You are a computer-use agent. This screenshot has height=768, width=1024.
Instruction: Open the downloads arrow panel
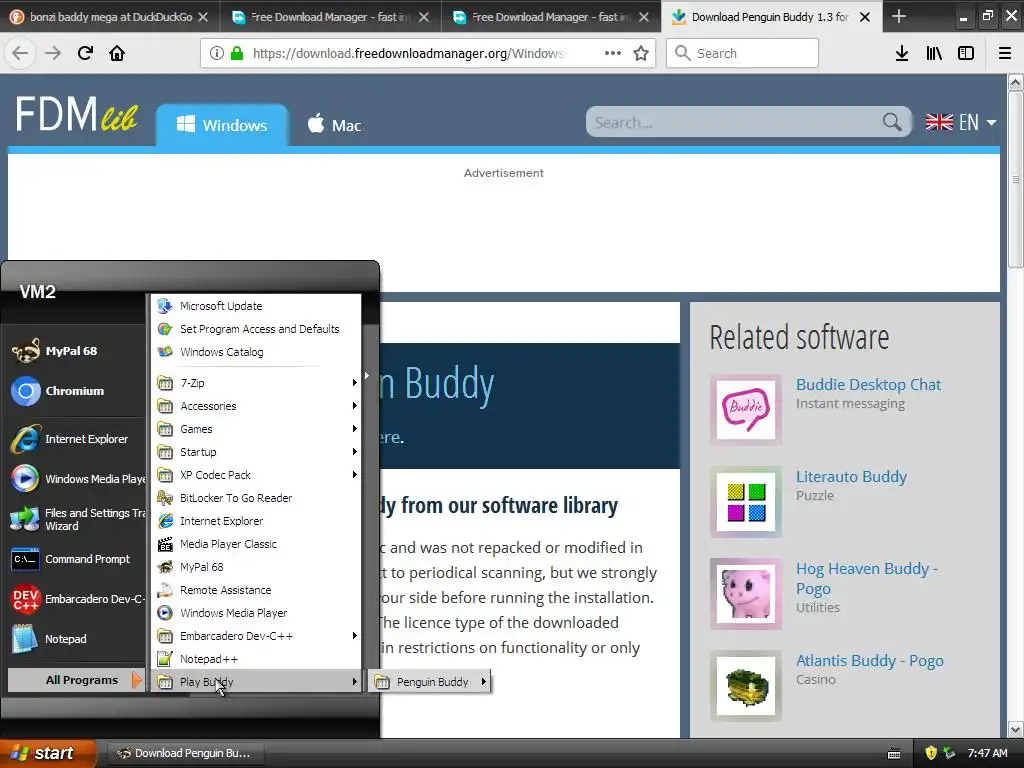(902, 53)
